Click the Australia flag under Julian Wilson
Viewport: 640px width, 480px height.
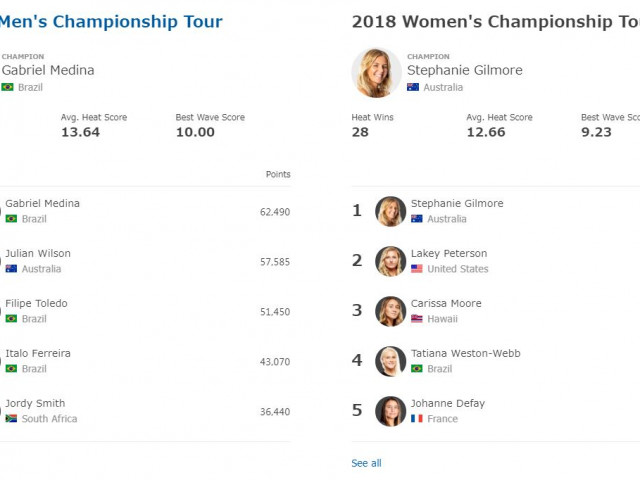[11, 269]
